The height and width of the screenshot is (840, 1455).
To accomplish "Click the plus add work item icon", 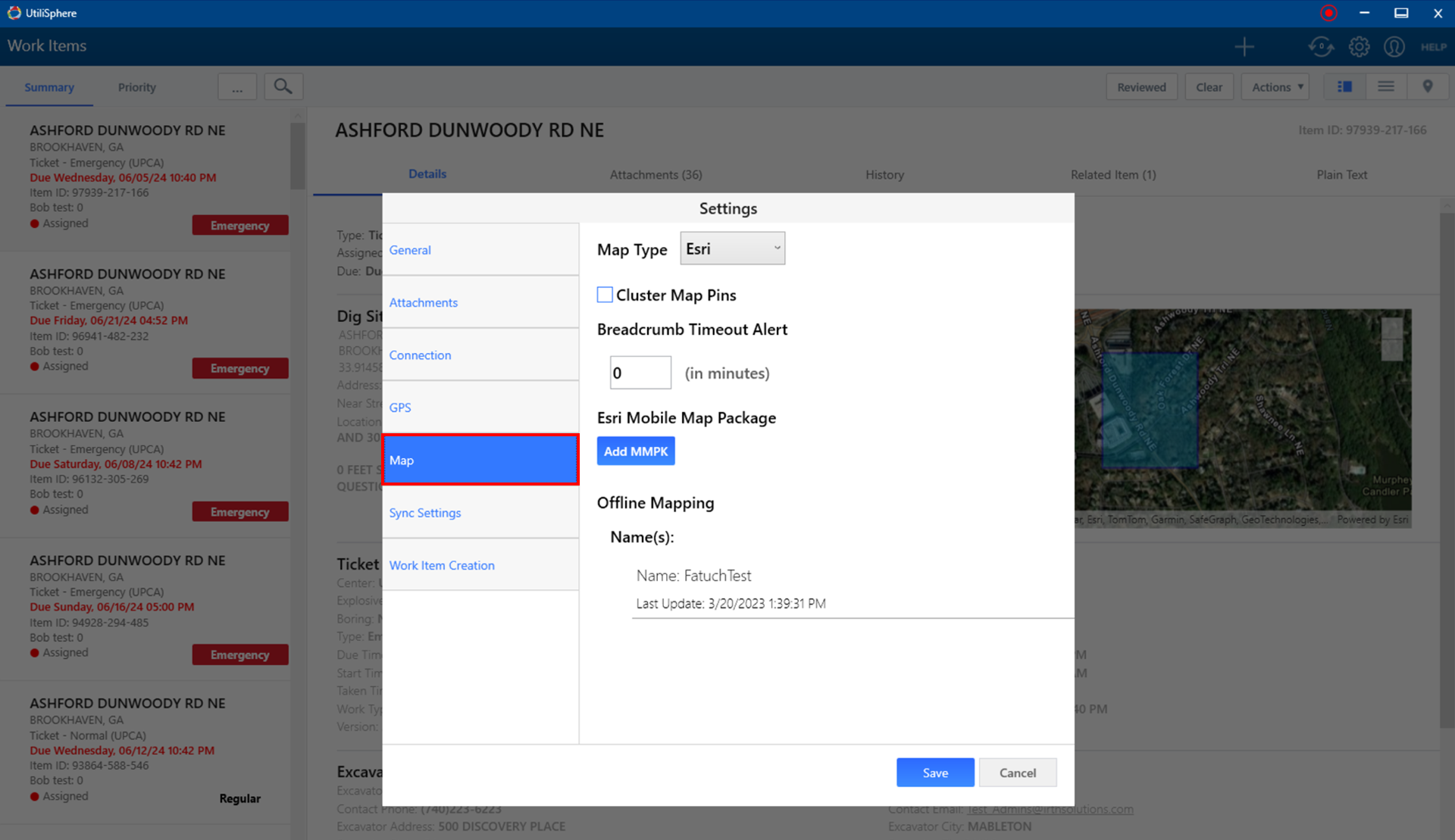I will pos(1244,47).
